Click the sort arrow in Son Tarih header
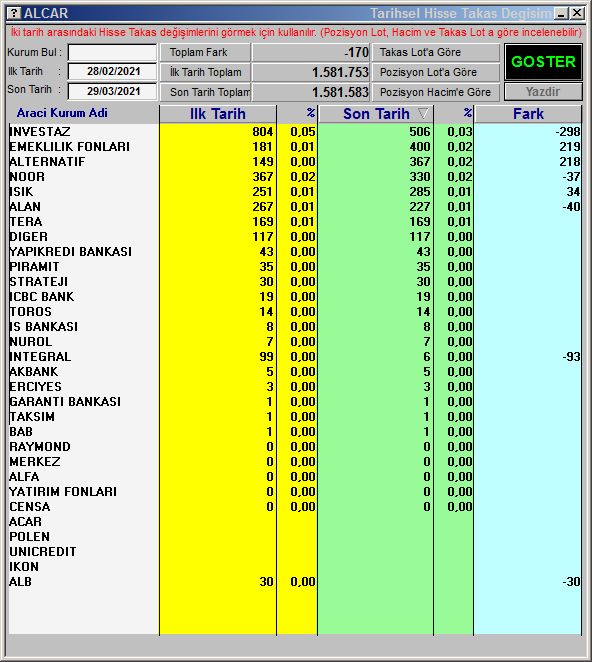592x662 pixels. click(x=423, y=113)
